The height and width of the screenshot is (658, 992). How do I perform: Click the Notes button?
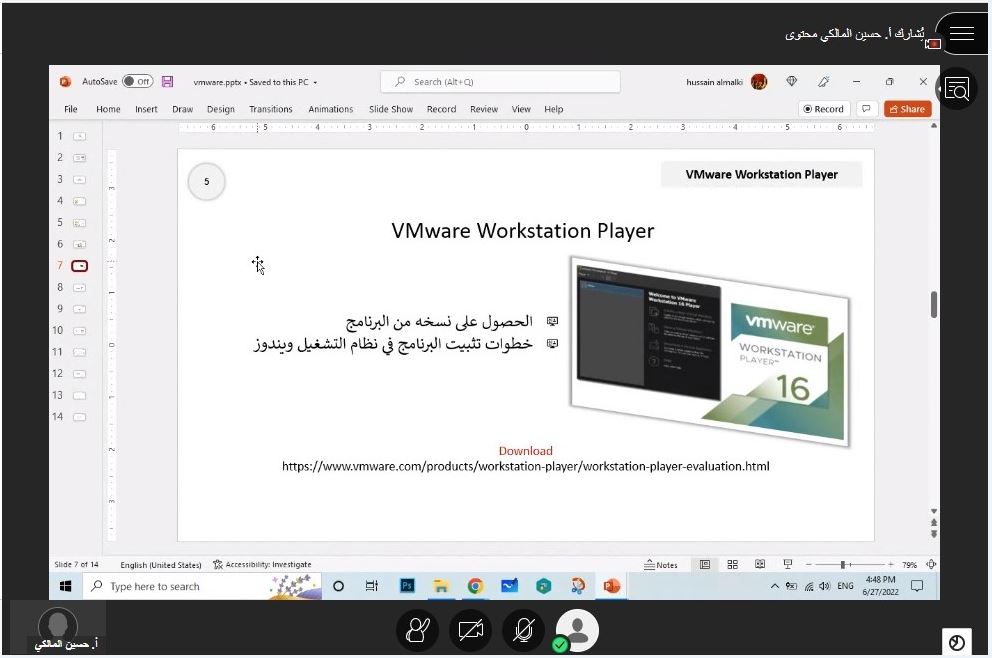coord(661,565)
